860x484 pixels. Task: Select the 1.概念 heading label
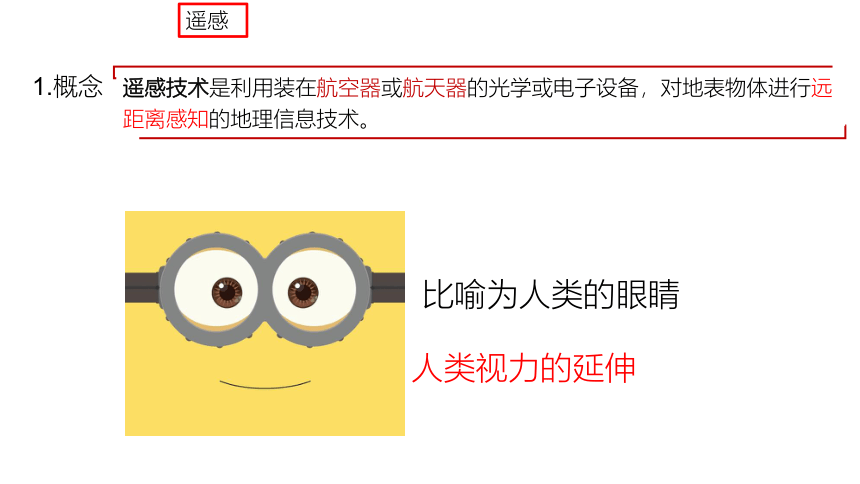coord(68,87)
